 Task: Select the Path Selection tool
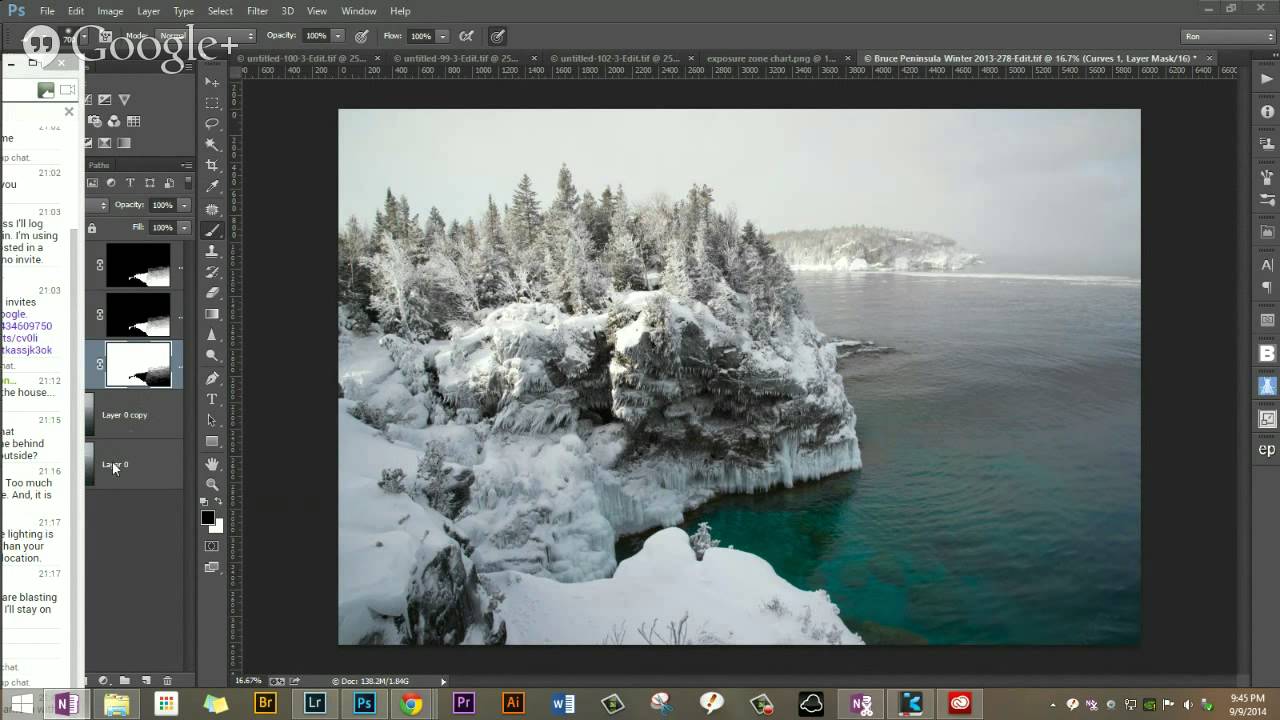pyautogui.click(x=212, y=420)
